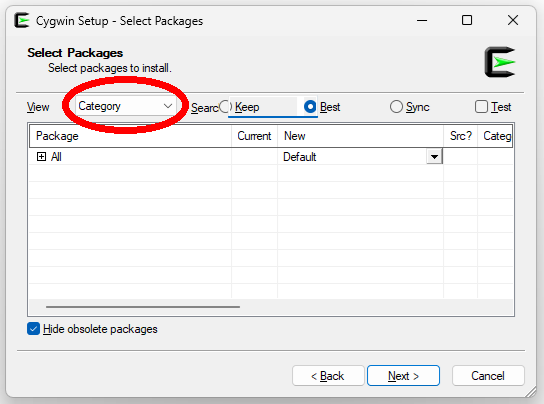Screen dimensions: 544x404
Task: Proceed with the Next button
Action: pos(403,376)
